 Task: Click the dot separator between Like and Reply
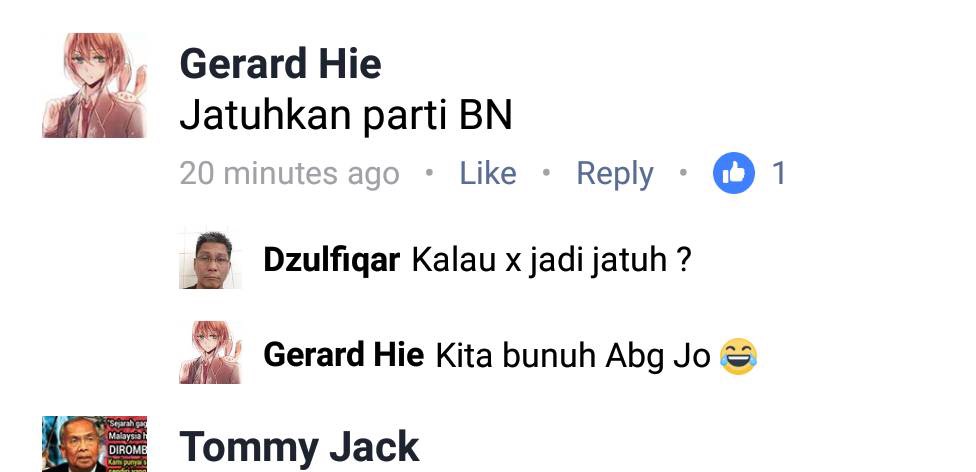coord(546,172)
